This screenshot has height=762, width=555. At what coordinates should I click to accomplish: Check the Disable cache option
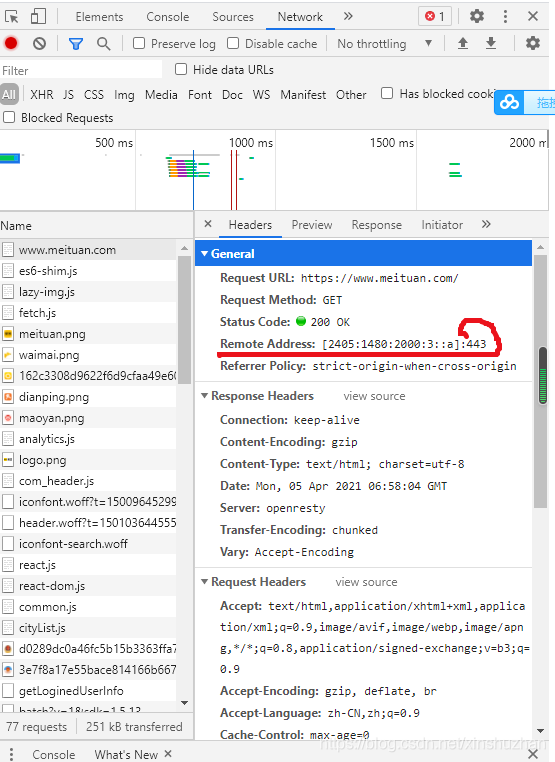point(233,43)
